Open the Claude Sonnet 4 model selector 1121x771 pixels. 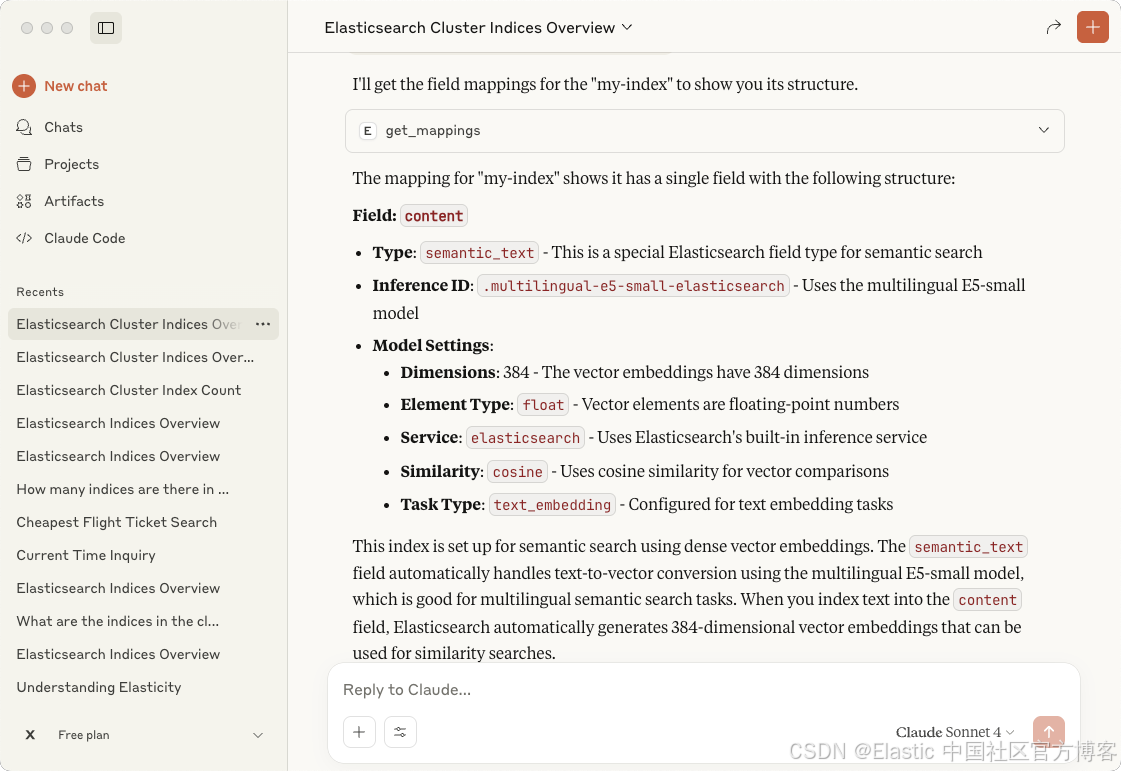pos(954,732)
